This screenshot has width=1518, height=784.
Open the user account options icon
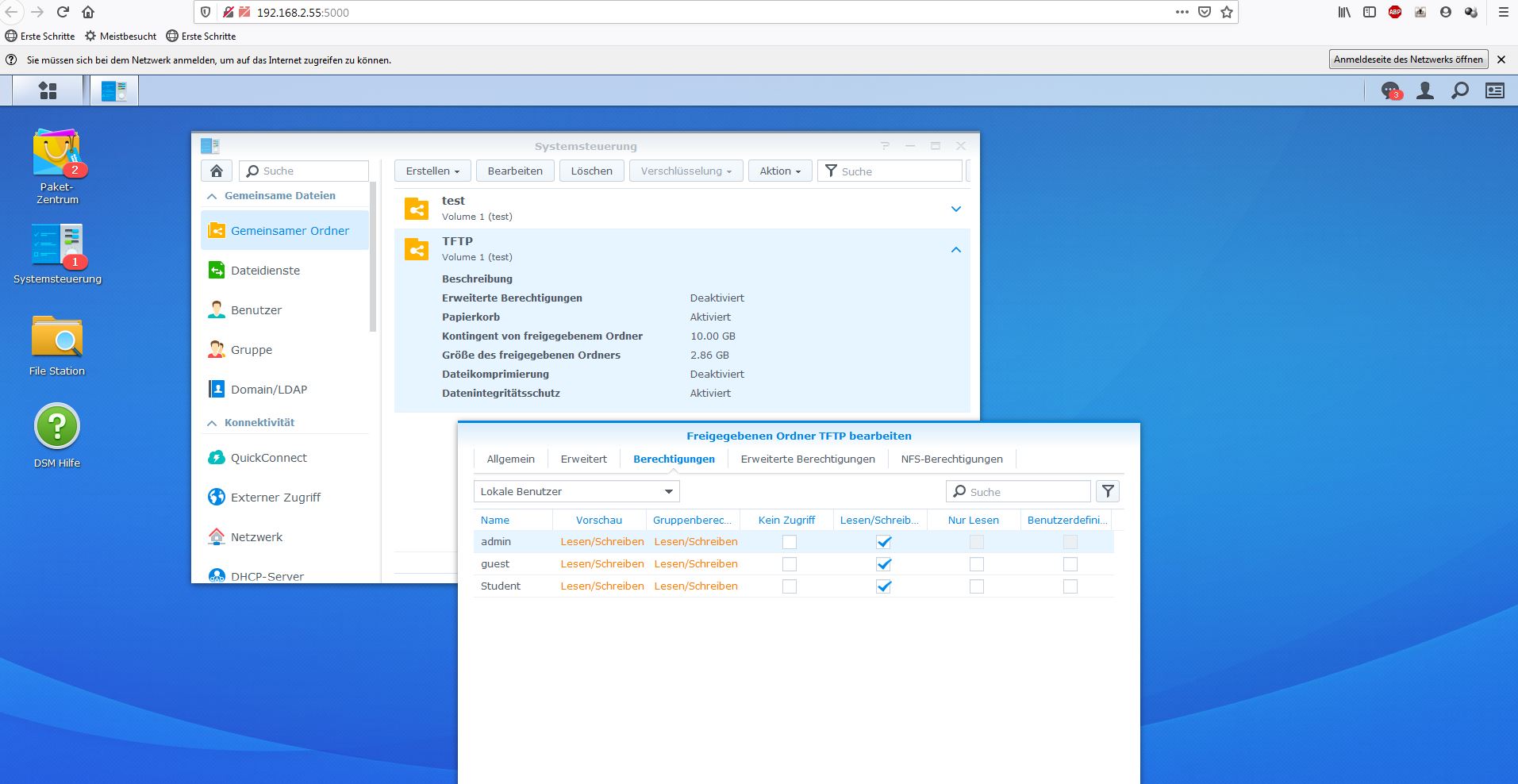pos(1425,91)
